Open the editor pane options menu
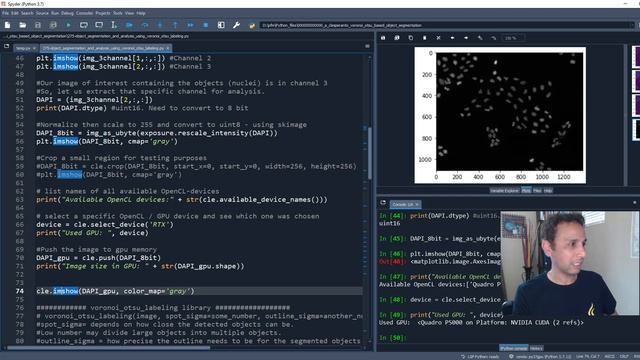This screenshot has width=640, height=360. coord(367,46)
